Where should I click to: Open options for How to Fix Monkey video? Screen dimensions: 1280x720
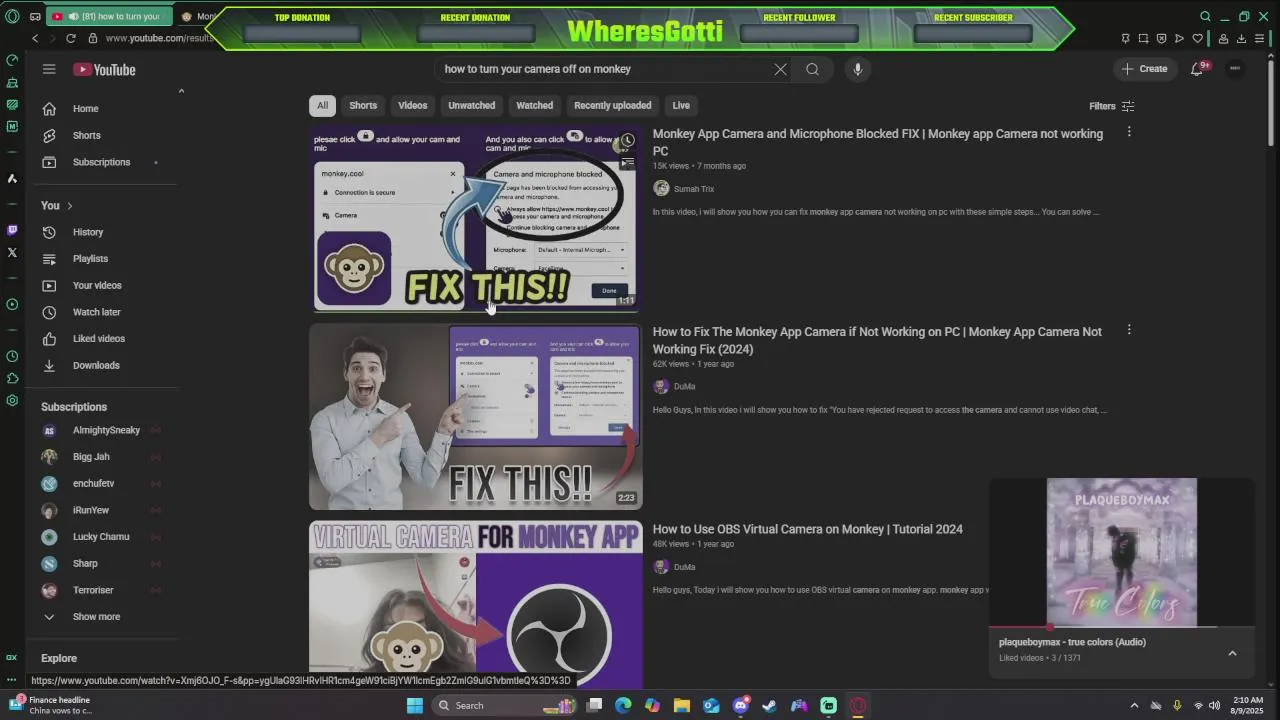coord(1129,330)
